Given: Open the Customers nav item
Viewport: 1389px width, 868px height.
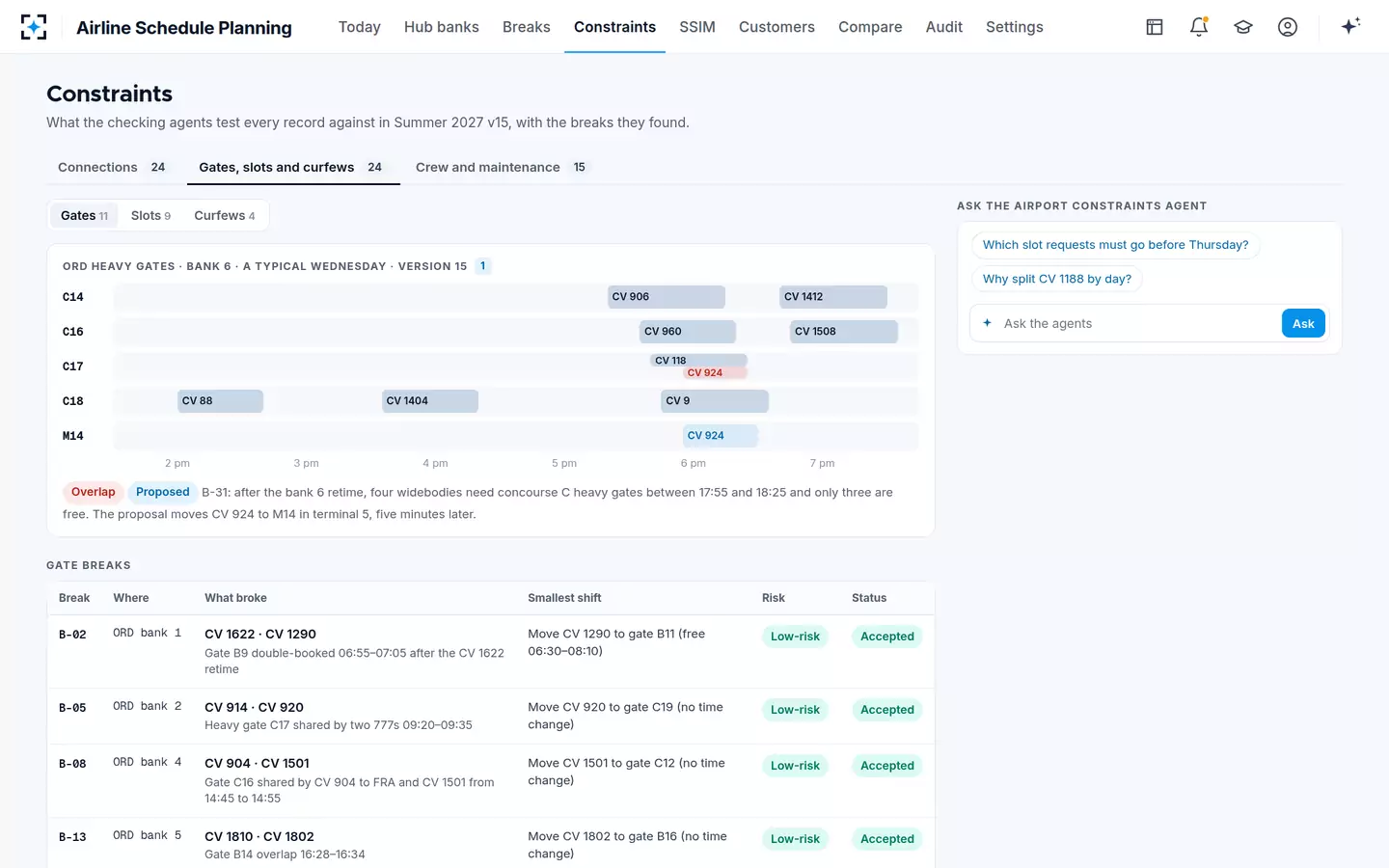Looking at the screenshot, I should (776, 27).
